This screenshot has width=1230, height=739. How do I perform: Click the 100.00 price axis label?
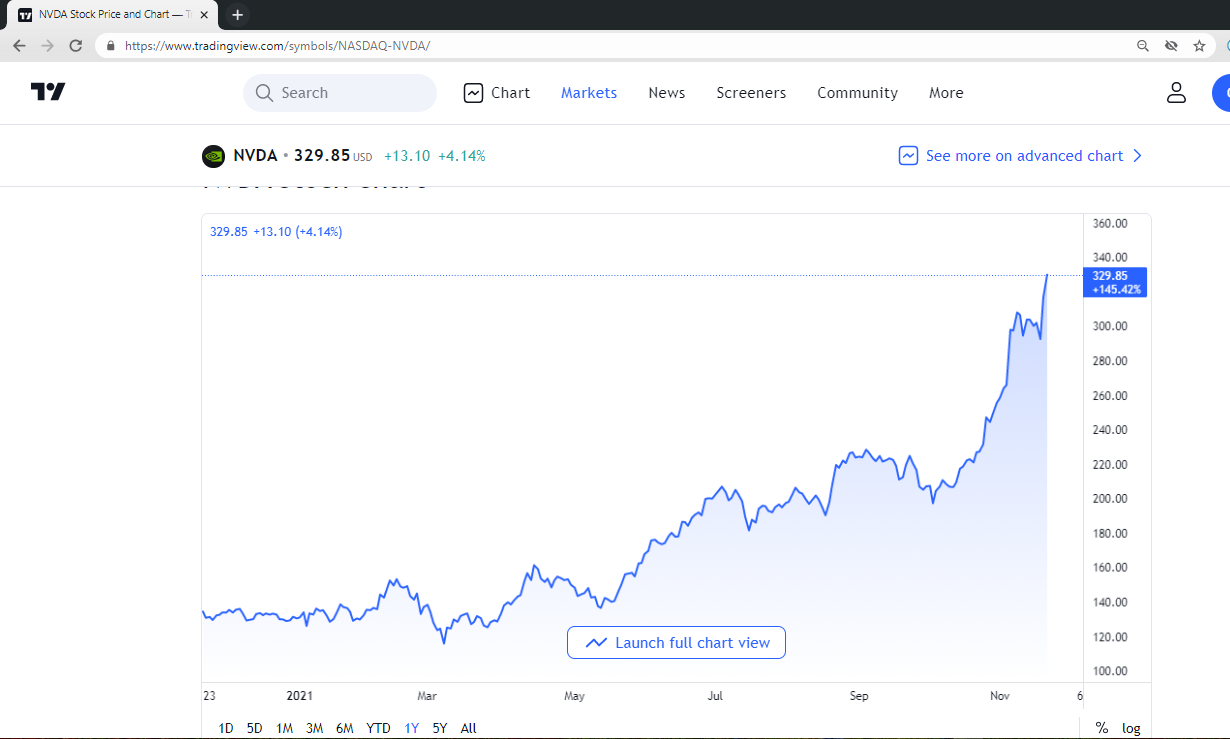pyautogui.click(x=1110, y=671)
